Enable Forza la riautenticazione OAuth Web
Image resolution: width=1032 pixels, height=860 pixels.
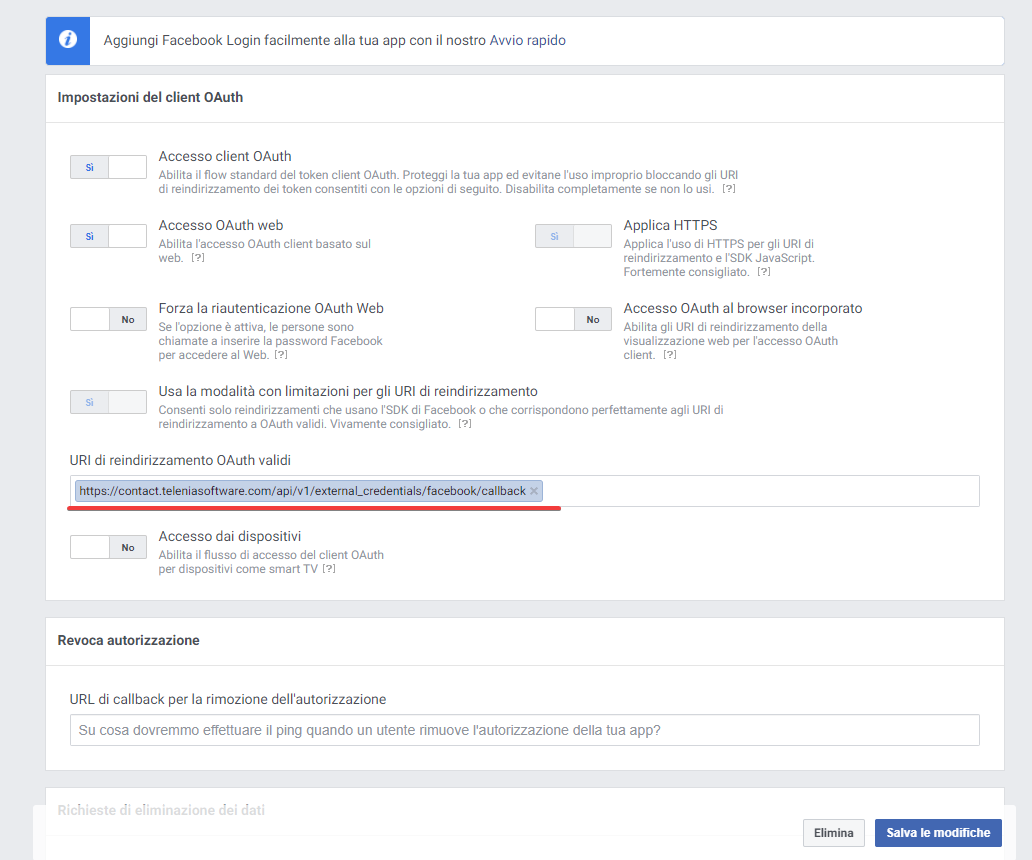(109, 319)
